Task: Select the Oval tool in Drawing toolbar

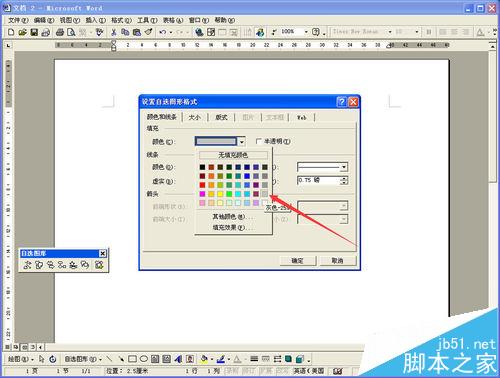Action: tap(144, 359)
